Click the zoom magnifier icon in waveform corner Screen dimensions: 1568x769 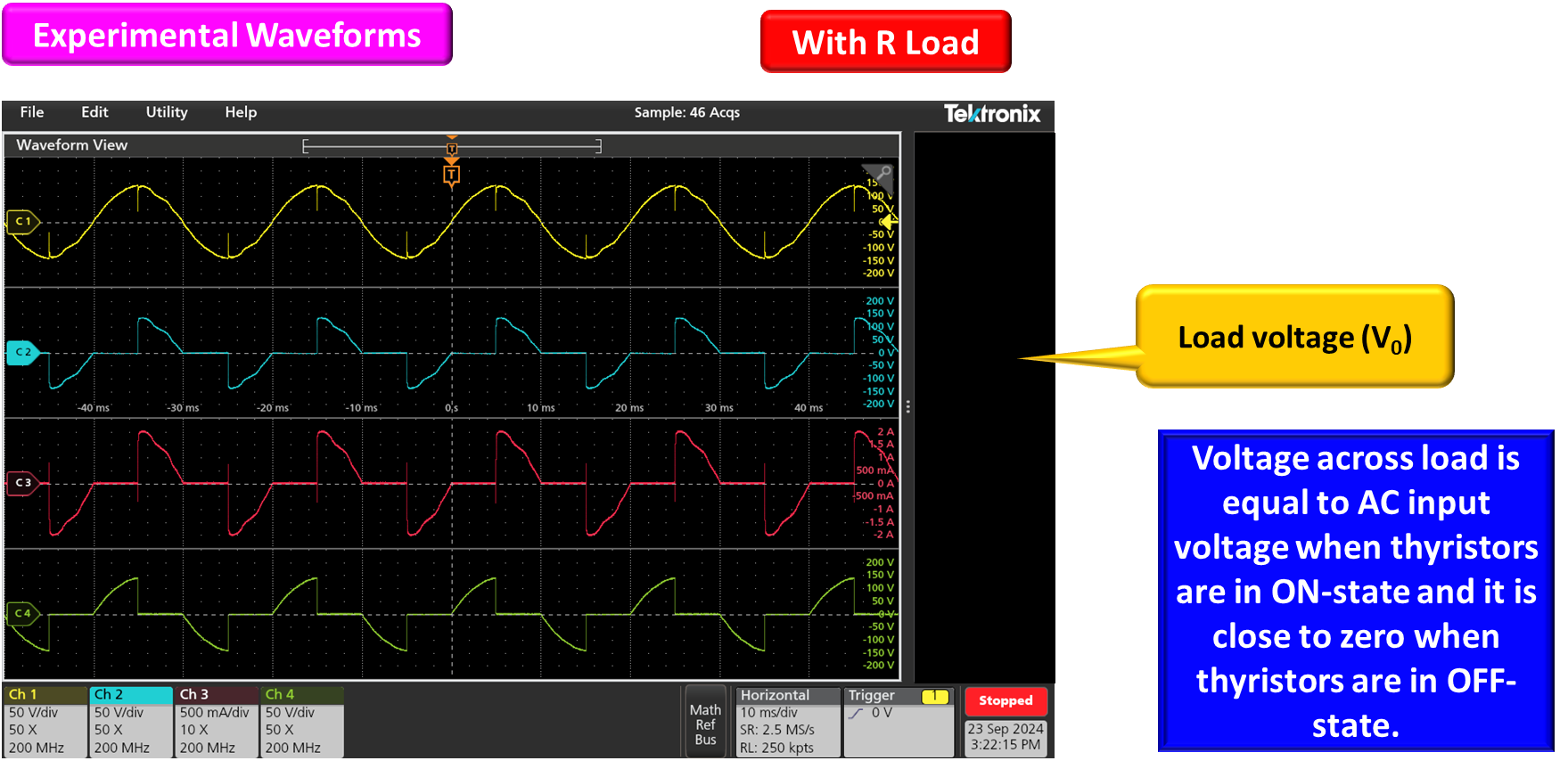(881, 174)
